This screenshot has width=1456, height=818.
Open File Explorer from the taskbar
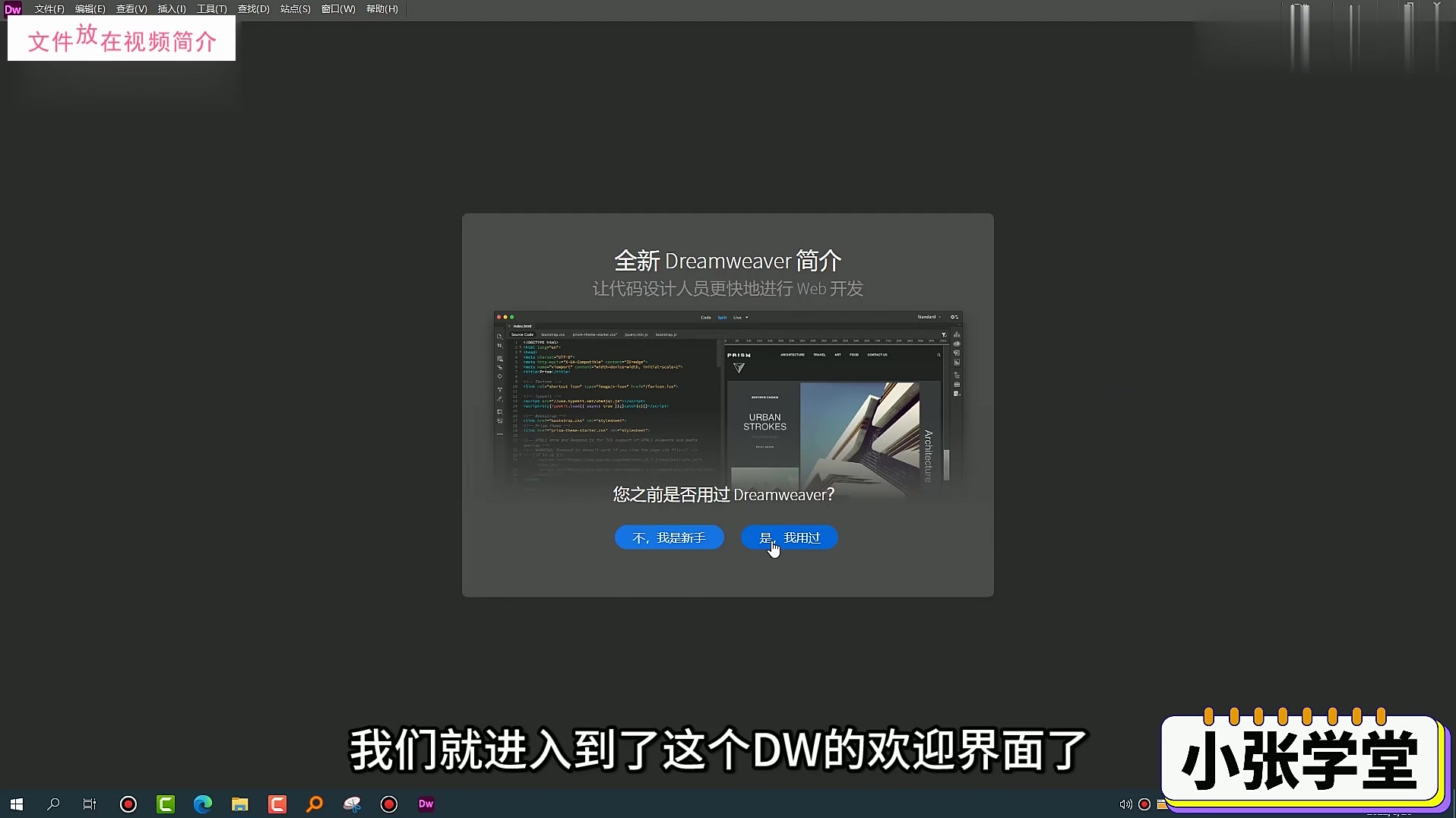pyautogui.click(x=240, y=804)
